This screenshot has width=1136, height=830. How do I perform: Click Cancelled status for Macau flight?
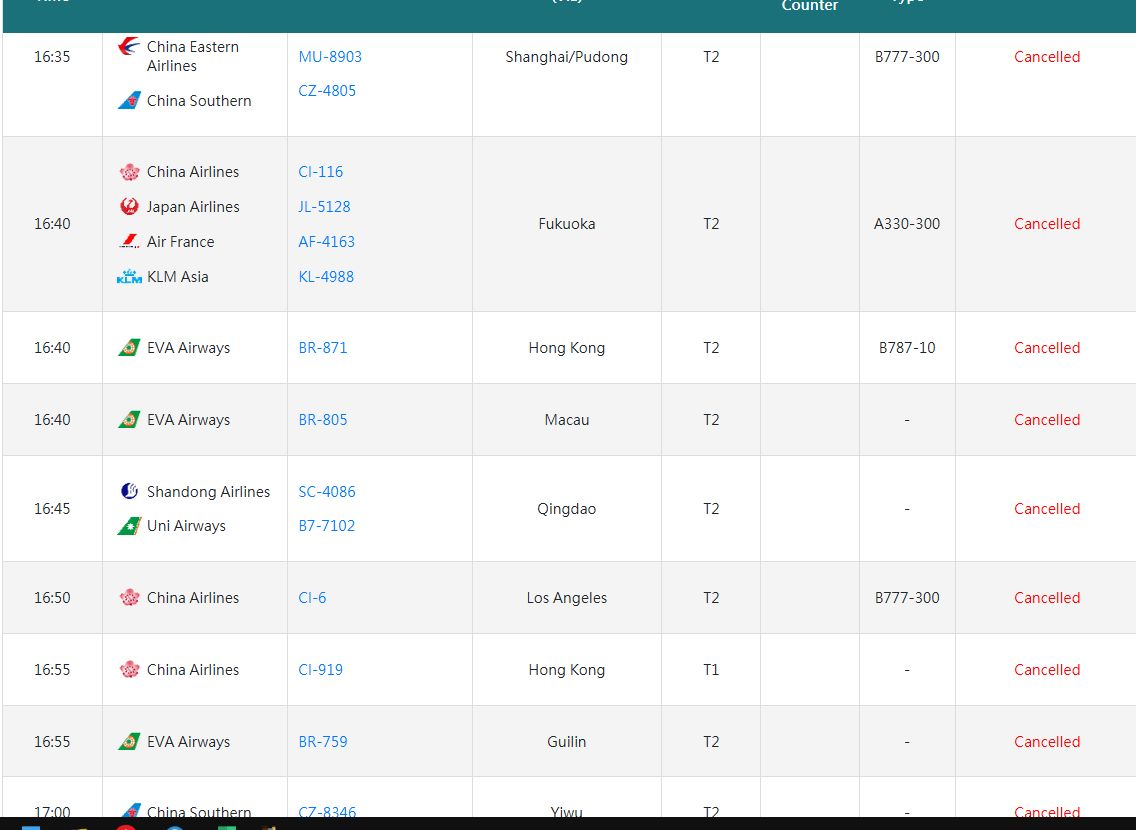coord(1046,419)
